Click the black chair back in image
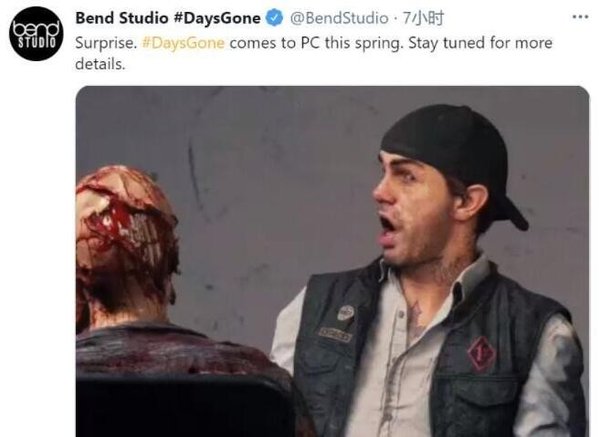This screenshot has height=437, width=600. point(180,405)
